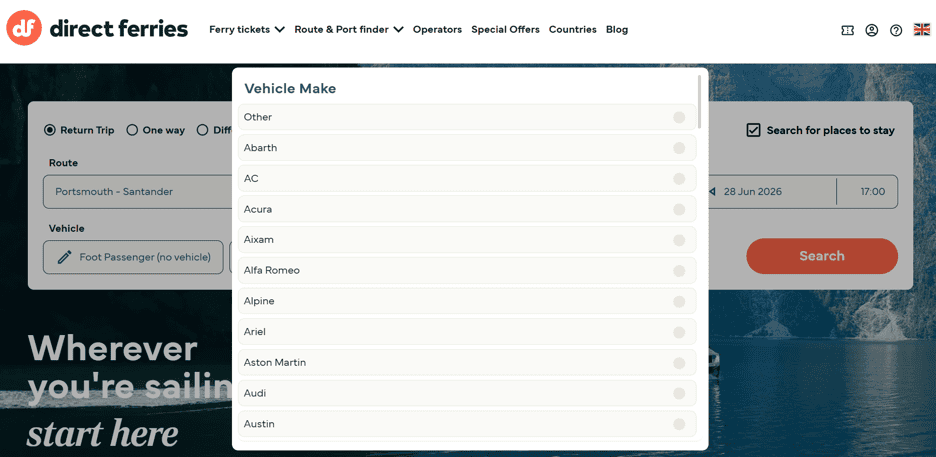Select Aston Martin radio option
The height and width of the screenshot is (457, 936).
pyautogui.click(x=679, y=363)
